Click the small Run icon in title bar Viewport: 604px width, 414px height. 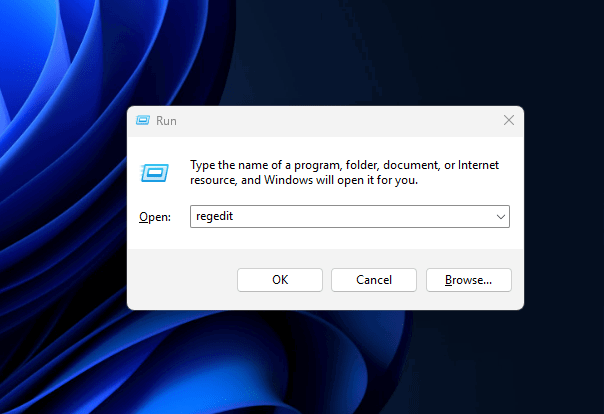tap(142, 120)
